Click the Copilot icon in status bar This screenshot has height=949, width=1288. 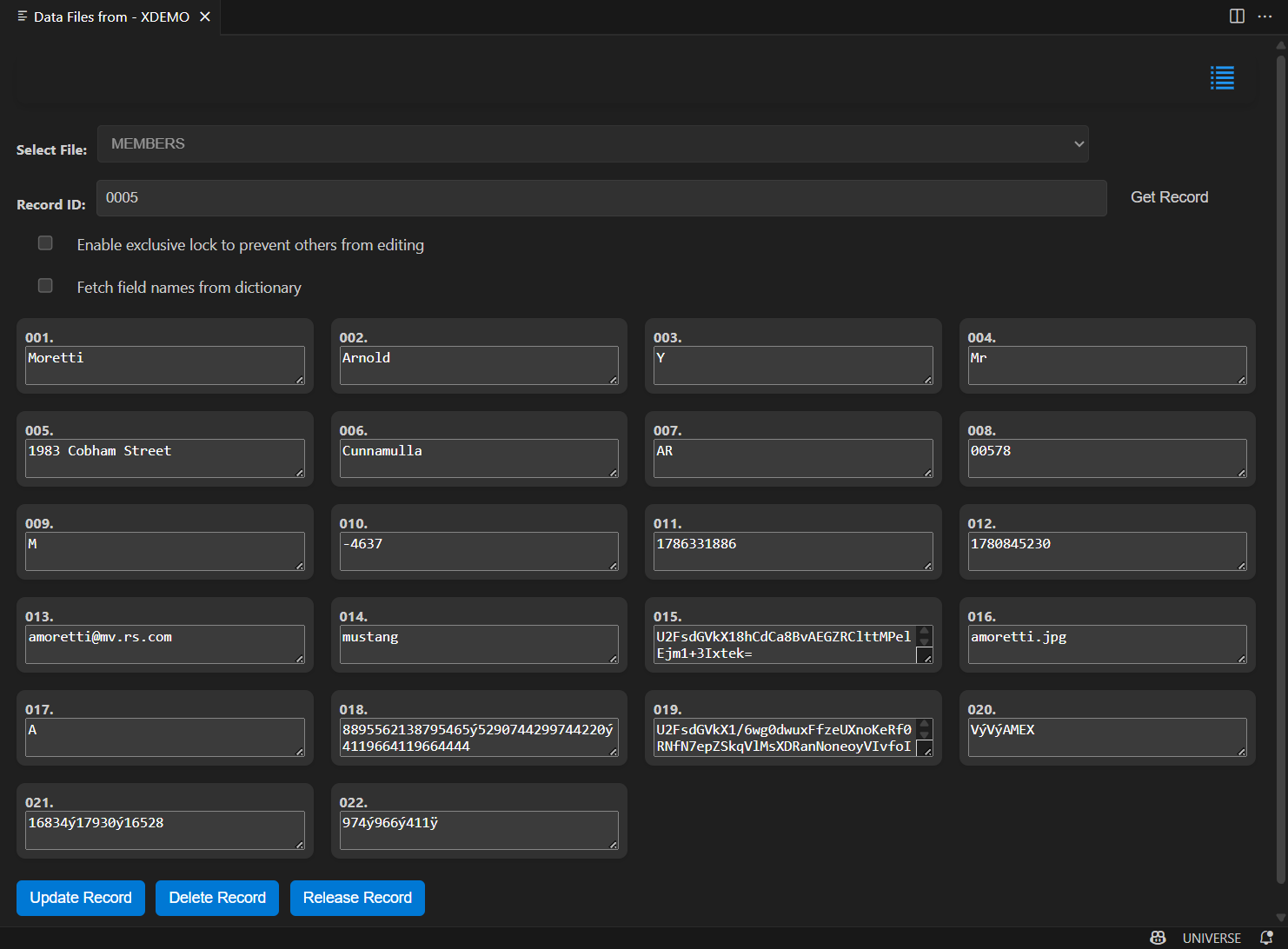tap(1158, 938)
